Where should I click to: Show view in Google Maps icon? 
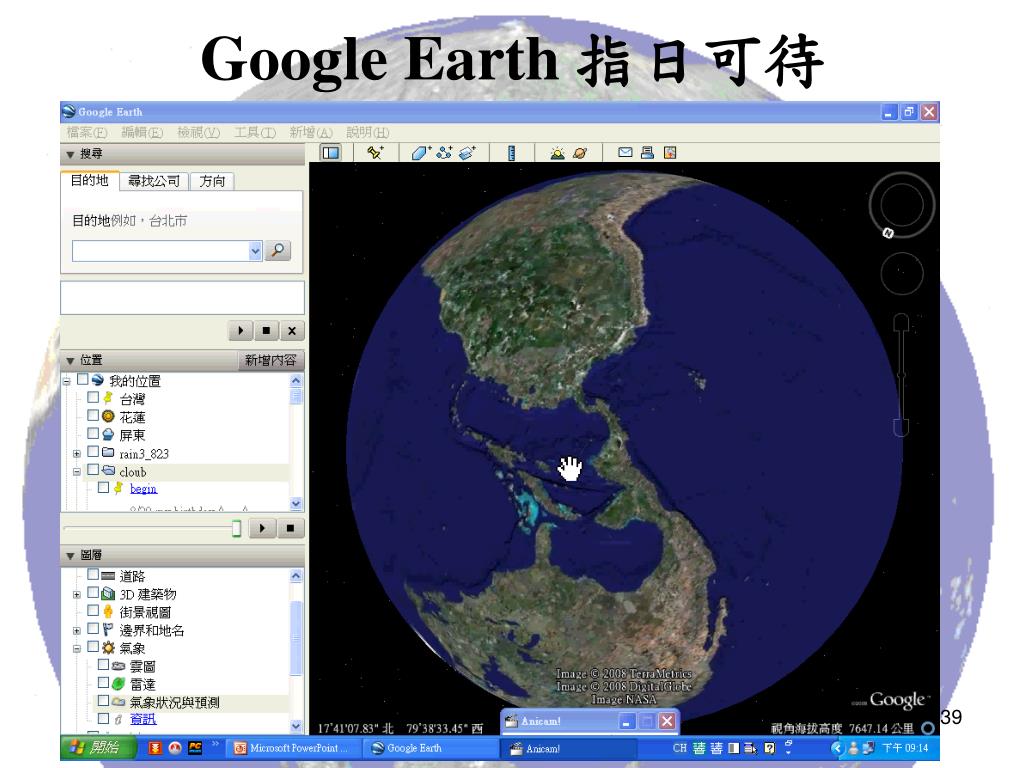click(x=670, y=152)
